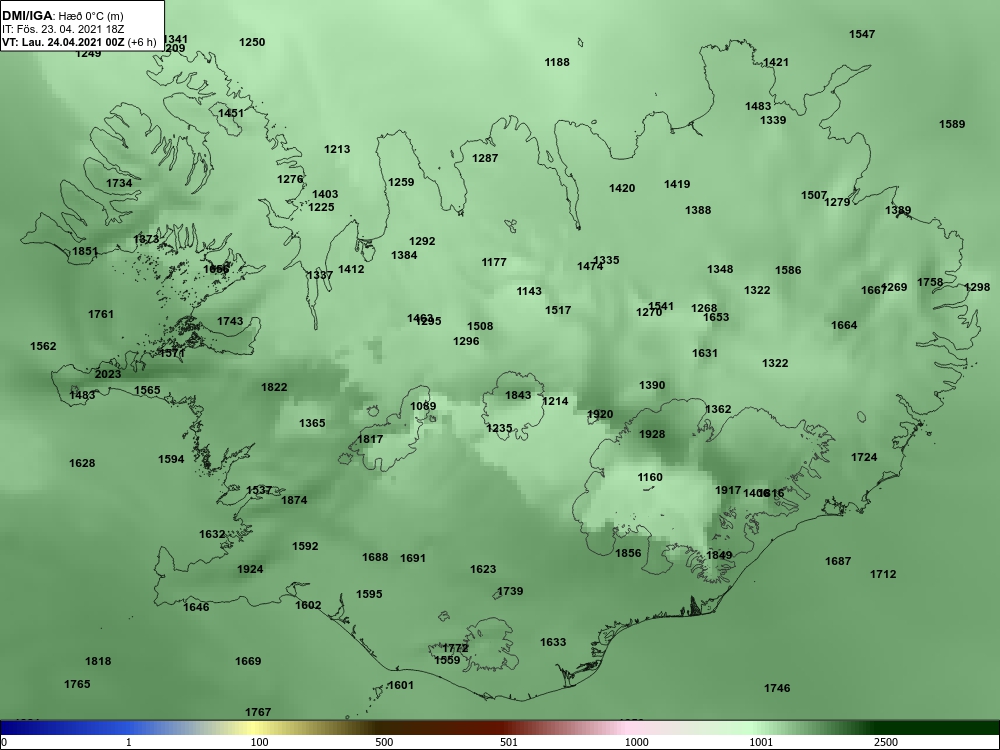Click the DMI/IGA Hæð 0°C title line
Screen dimensions: 1000x750
[x=62, y=16]
